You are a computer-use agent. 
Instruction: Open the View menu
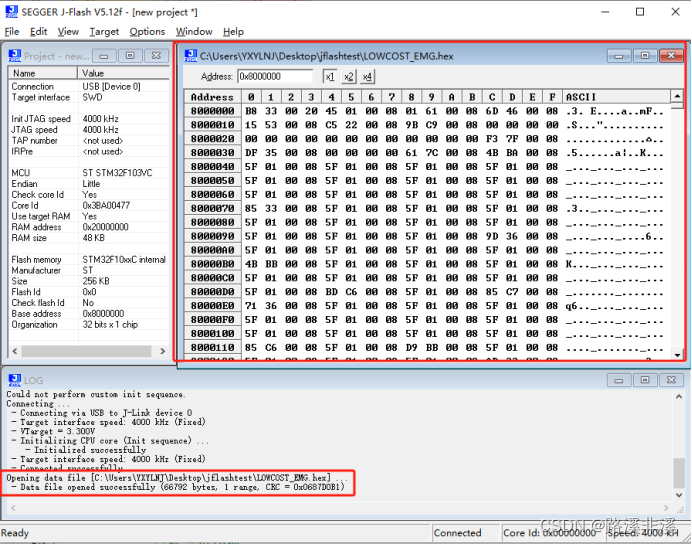pos(68,32)
